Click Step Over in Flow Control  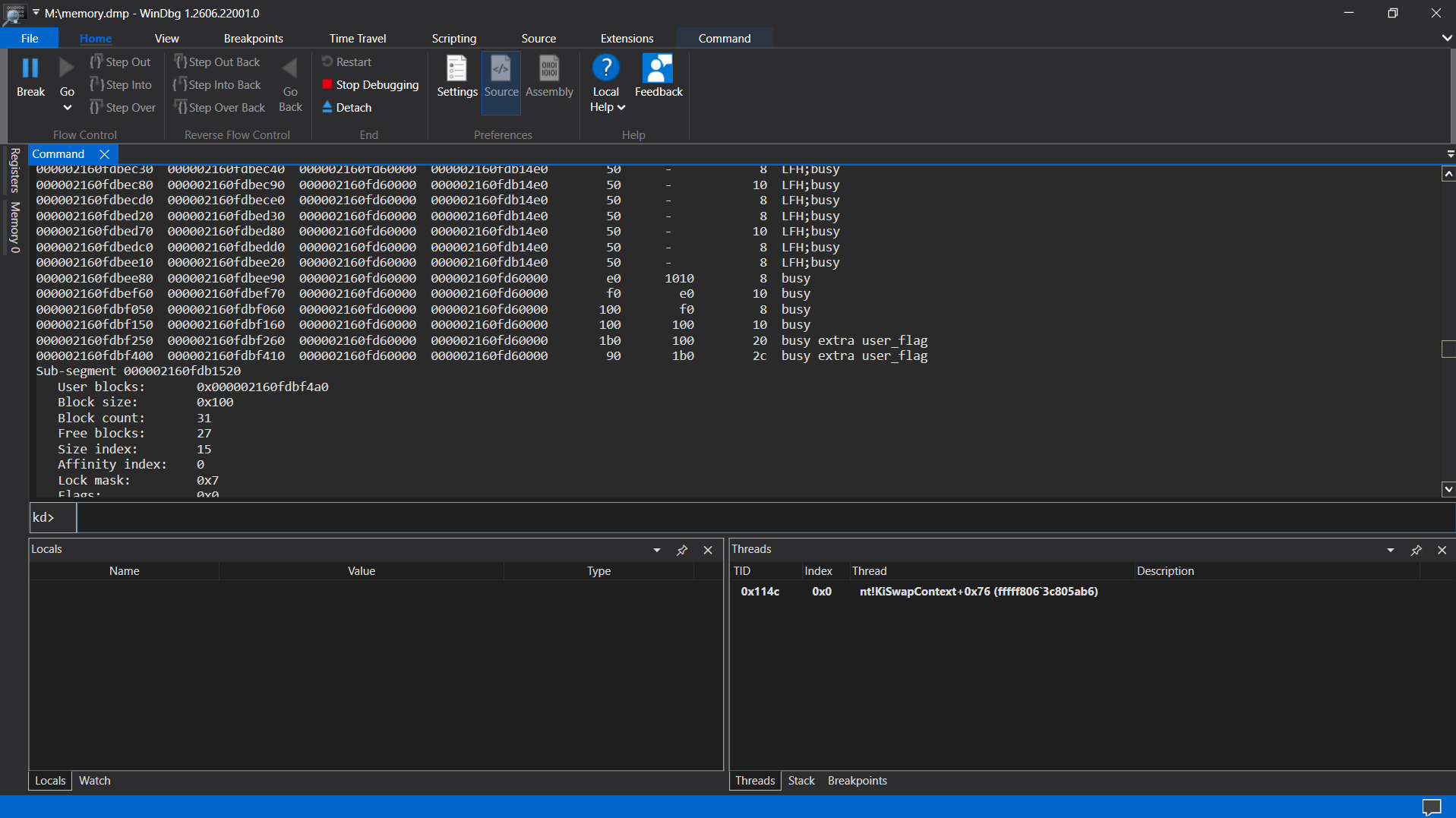[x=123, y=108]
